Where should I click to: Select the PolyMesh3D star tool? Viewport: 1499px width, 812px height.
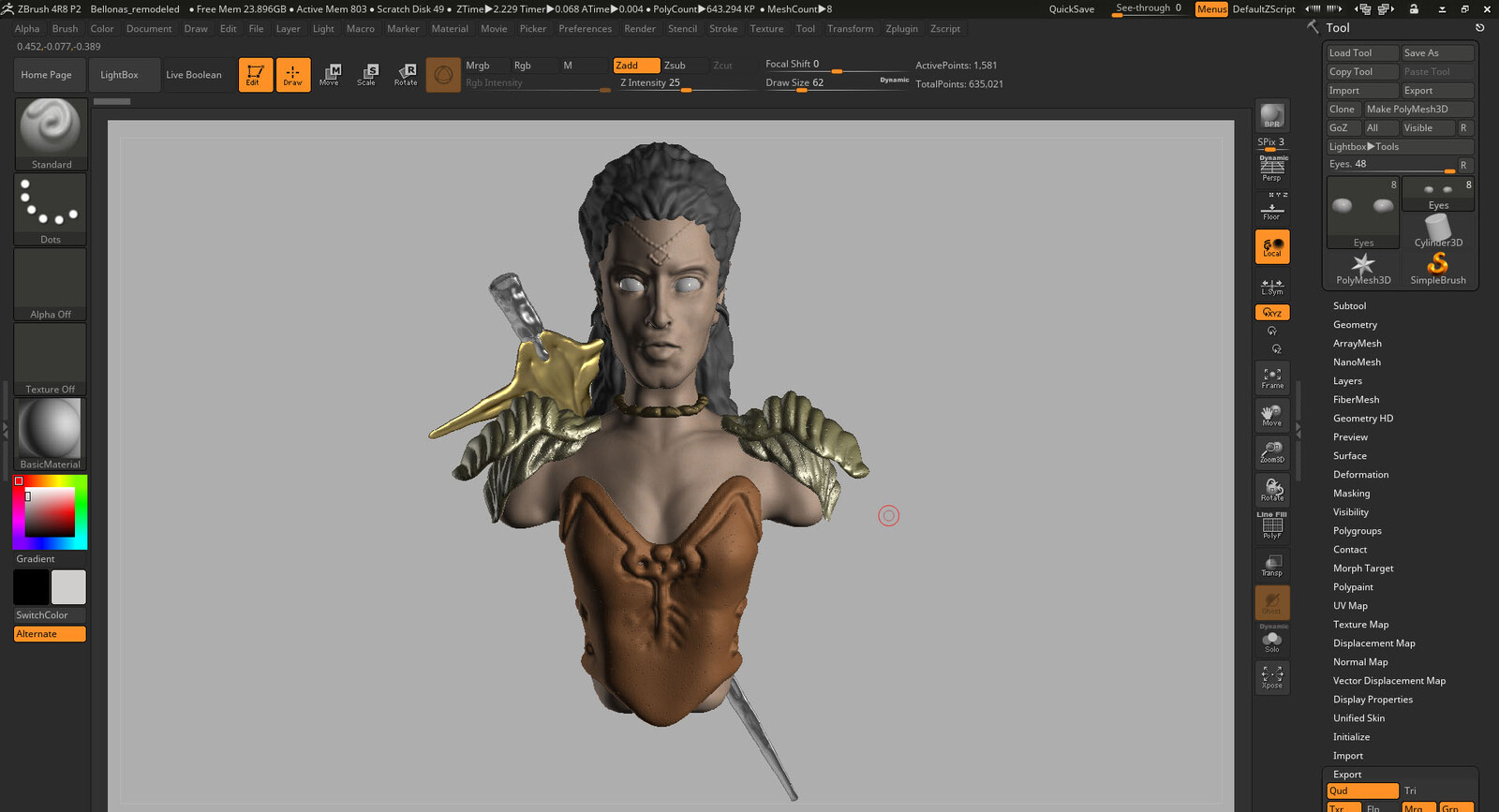click(1363, 269)
